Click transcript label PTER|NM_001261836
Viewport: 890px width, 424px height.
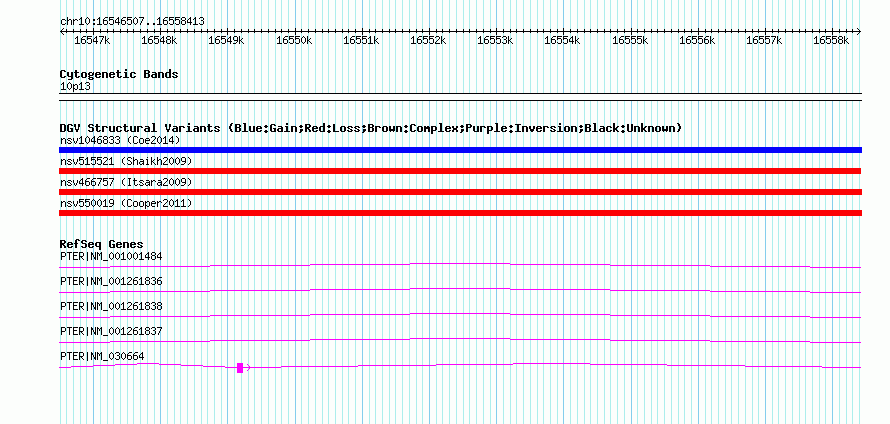111,282
